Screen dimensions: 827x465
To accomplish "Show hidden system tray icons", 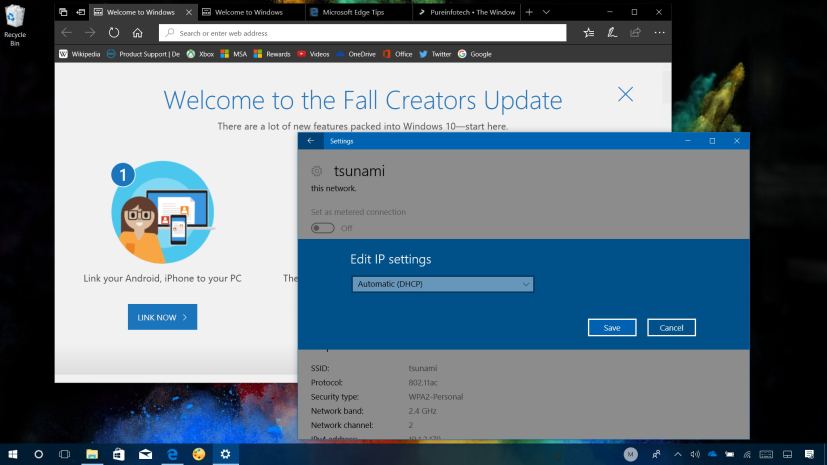I will (x=678, y=454).
